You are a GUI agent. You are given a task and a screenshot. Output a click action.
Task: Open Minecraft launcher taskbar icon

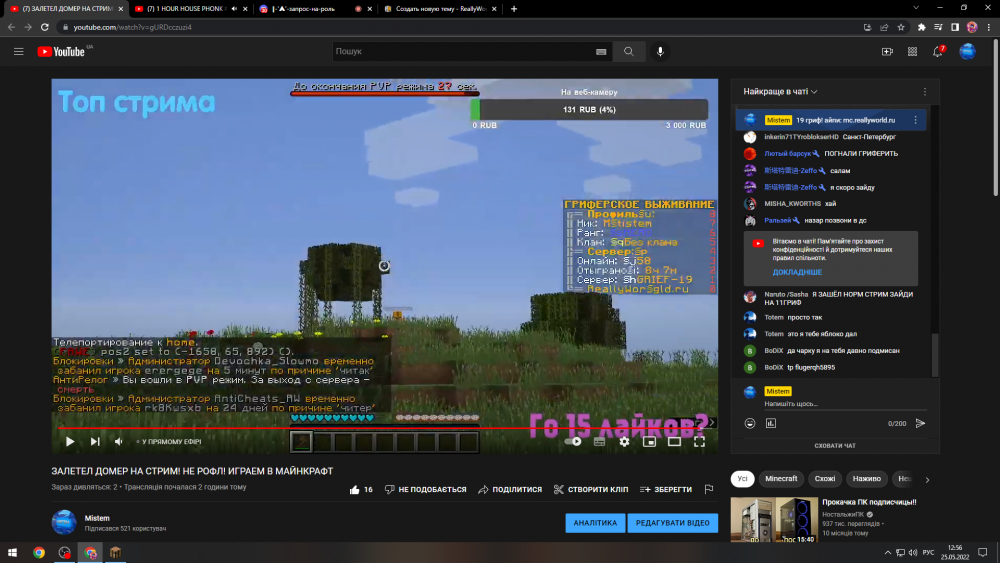click(115, 553)
